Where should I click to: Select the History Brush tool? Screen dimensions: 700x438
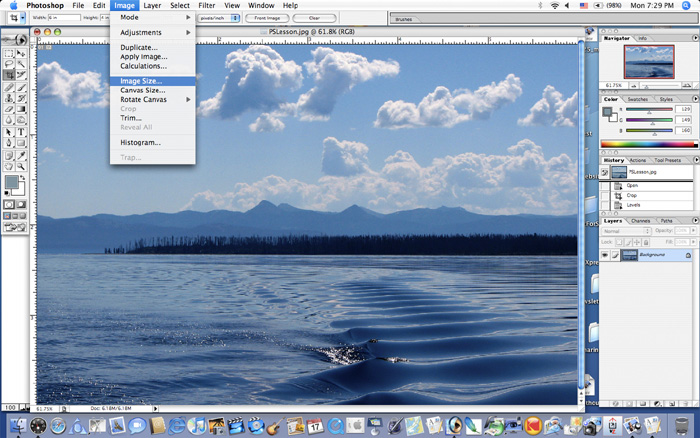click(21, 98)
